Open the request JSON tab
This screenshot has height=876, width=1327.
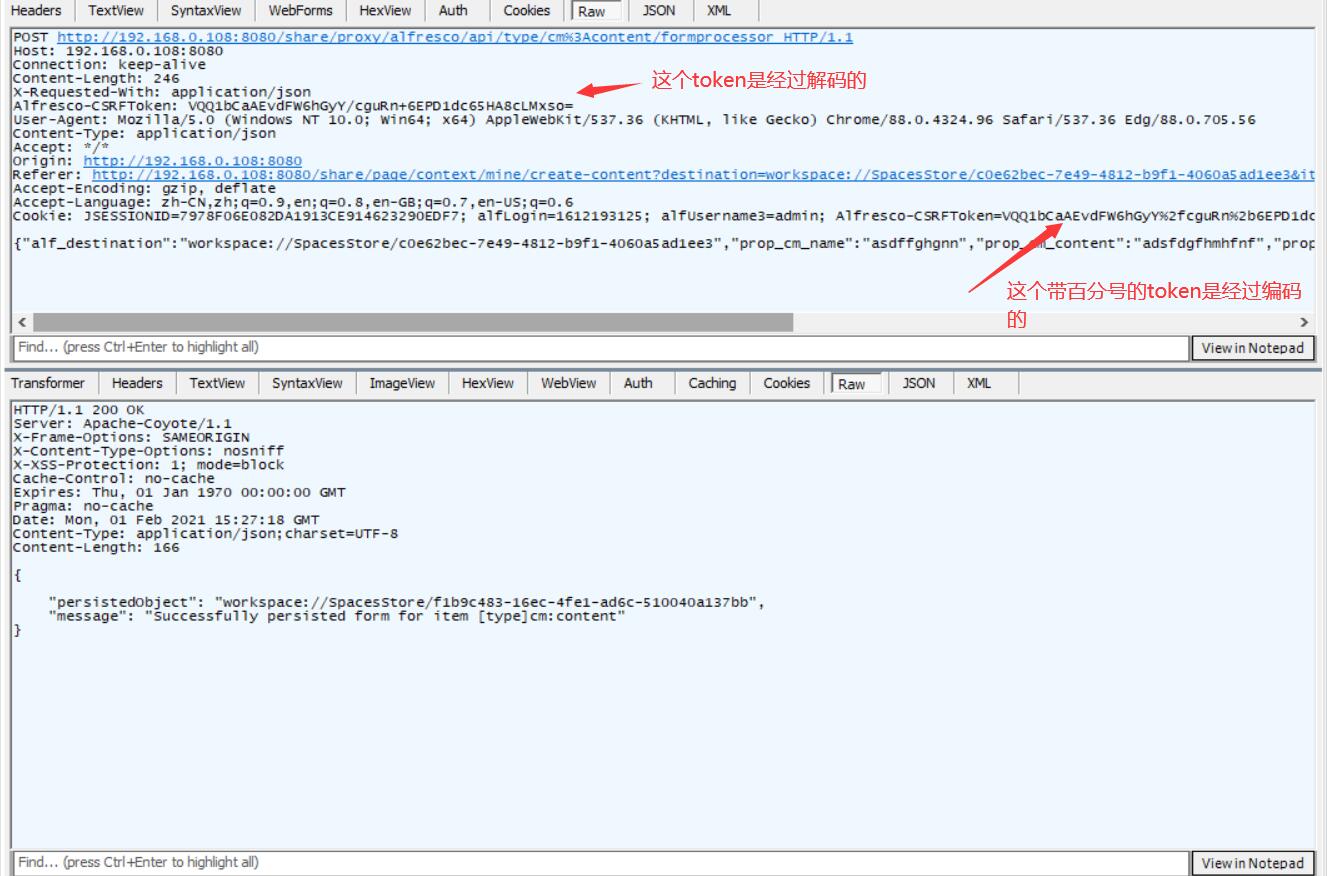(x=658, y=11)
